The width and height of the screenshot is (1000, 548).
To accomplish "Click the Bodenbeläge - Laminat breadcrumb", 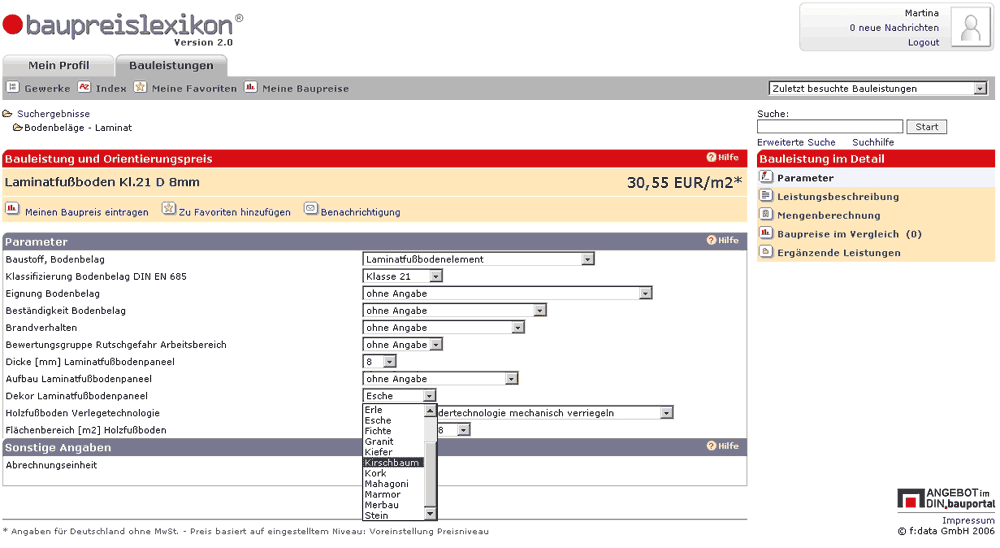I will (78, 128).
